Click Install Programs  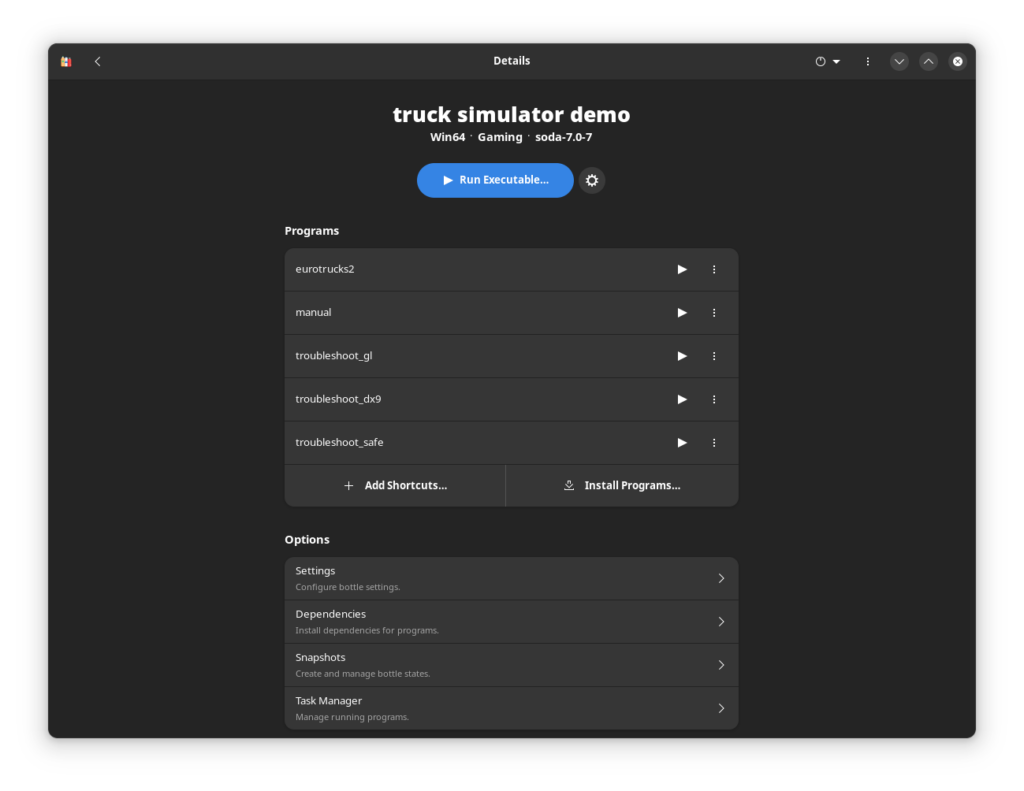coord(621,484)
